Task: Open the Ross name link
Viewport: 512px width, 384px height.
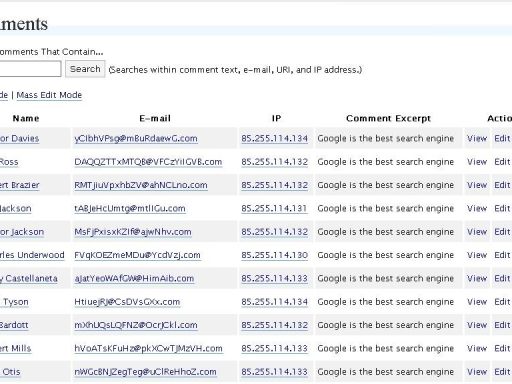Action: (9, 162)
